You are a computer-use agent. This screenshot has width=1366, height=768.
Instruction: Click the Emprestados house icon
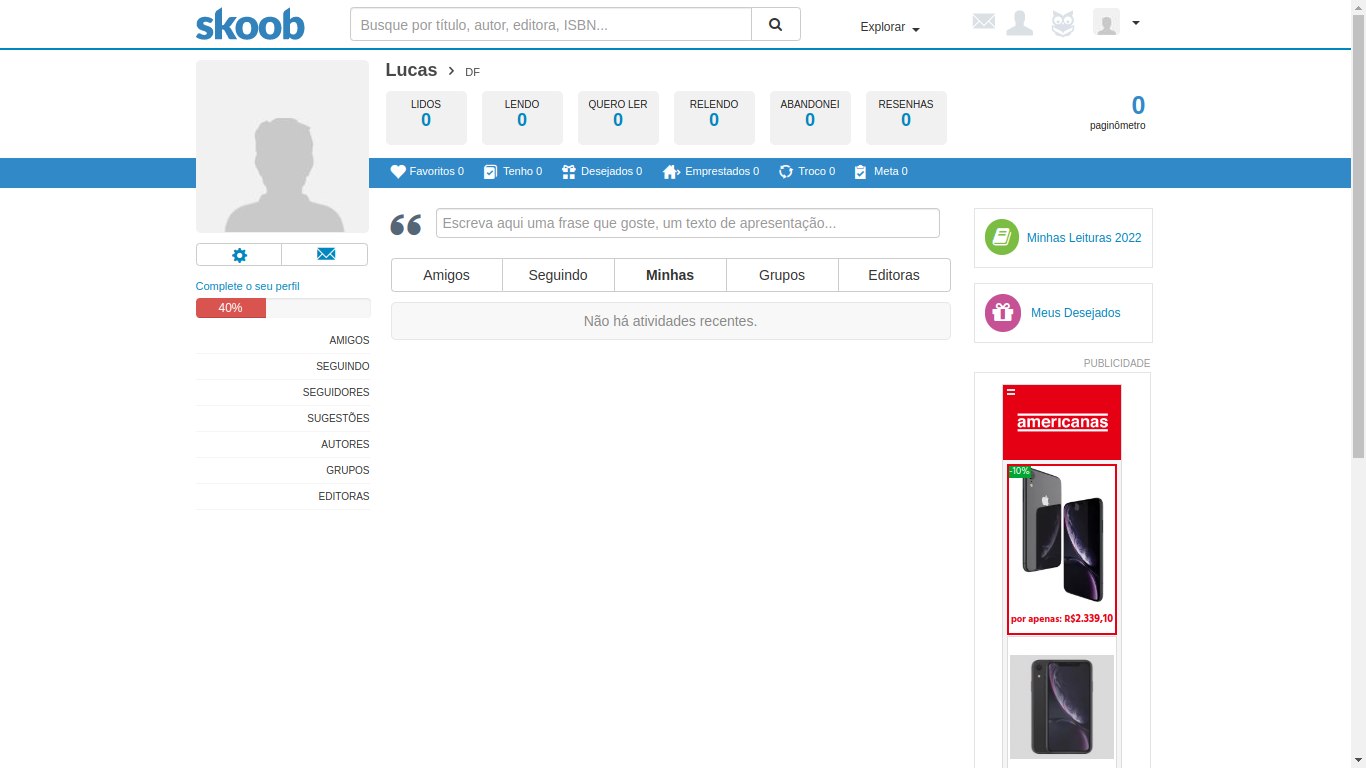671,172
